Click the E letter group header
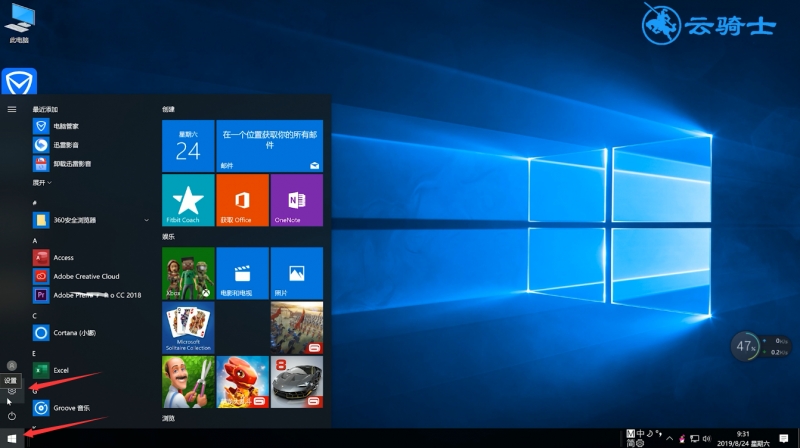 [x=34, y=353]
